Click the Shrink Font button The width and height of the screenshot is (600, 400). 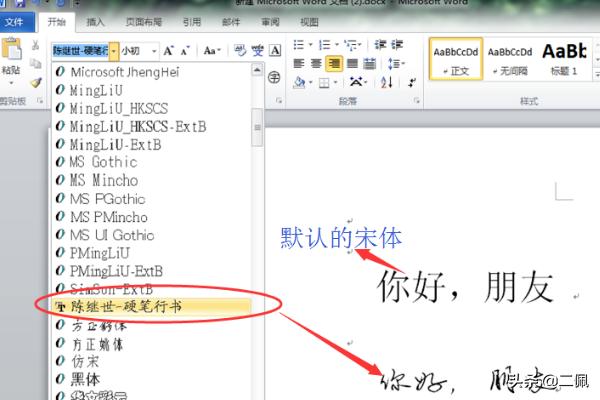[186, 50]
